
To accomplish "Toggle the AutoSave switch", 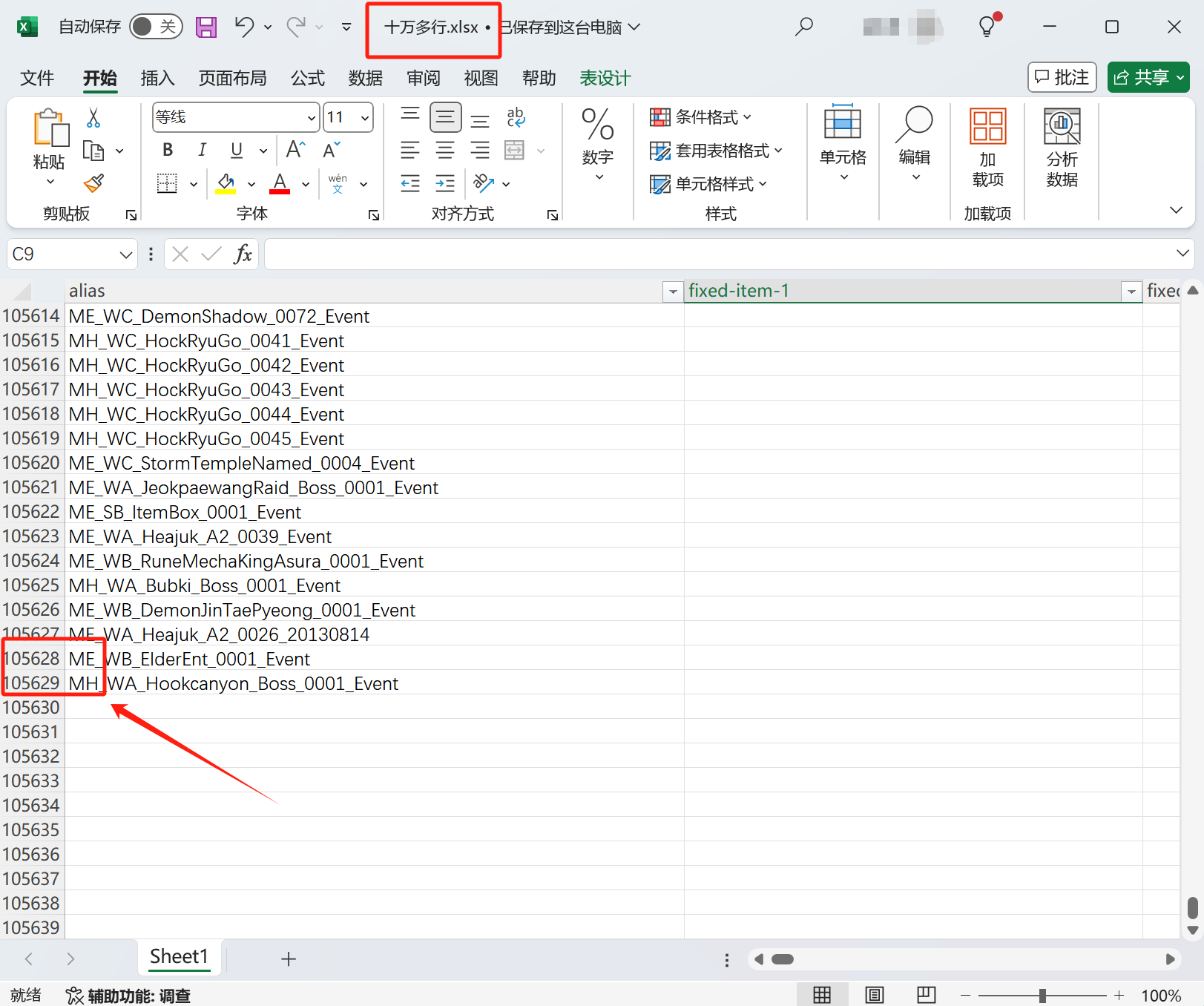I will coord(155,27).
